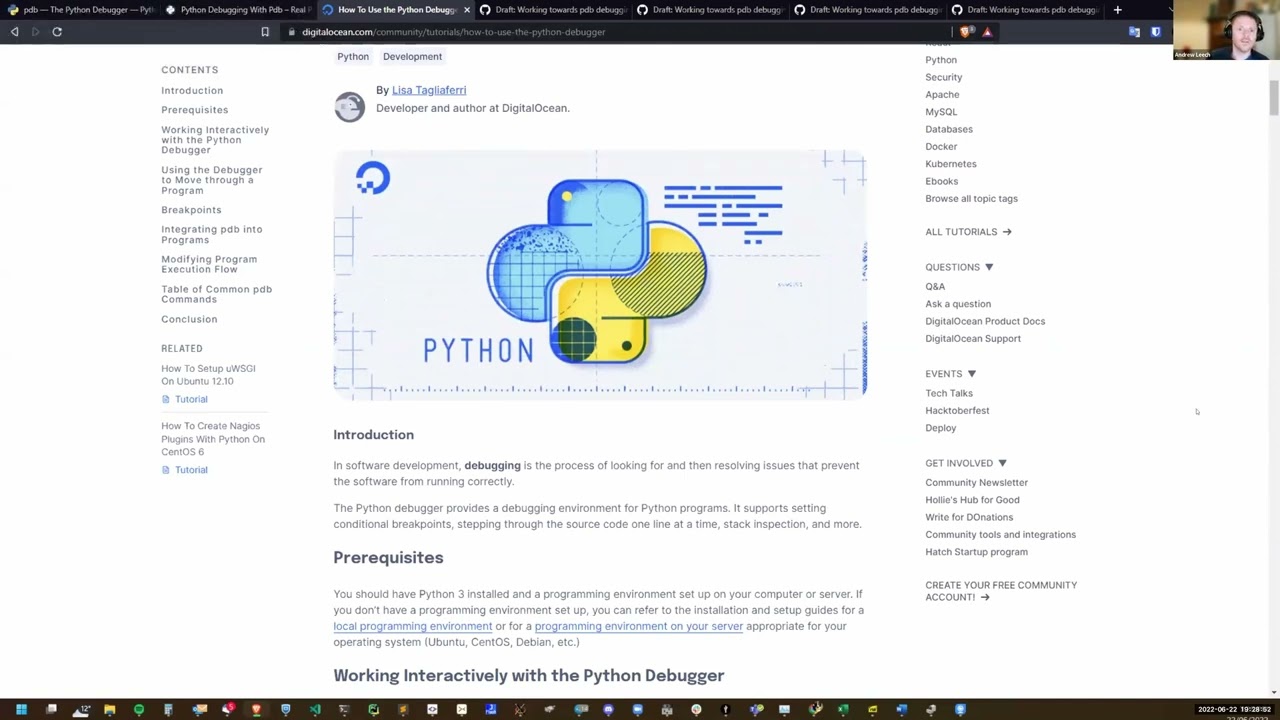Open programming environment on your server link
The image size is (1280, 720).
[639, 626]
